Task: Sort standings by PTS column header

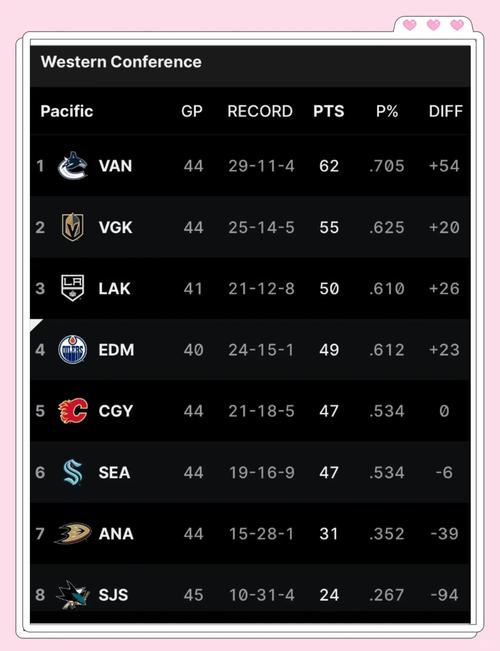Action: [328, 111]
